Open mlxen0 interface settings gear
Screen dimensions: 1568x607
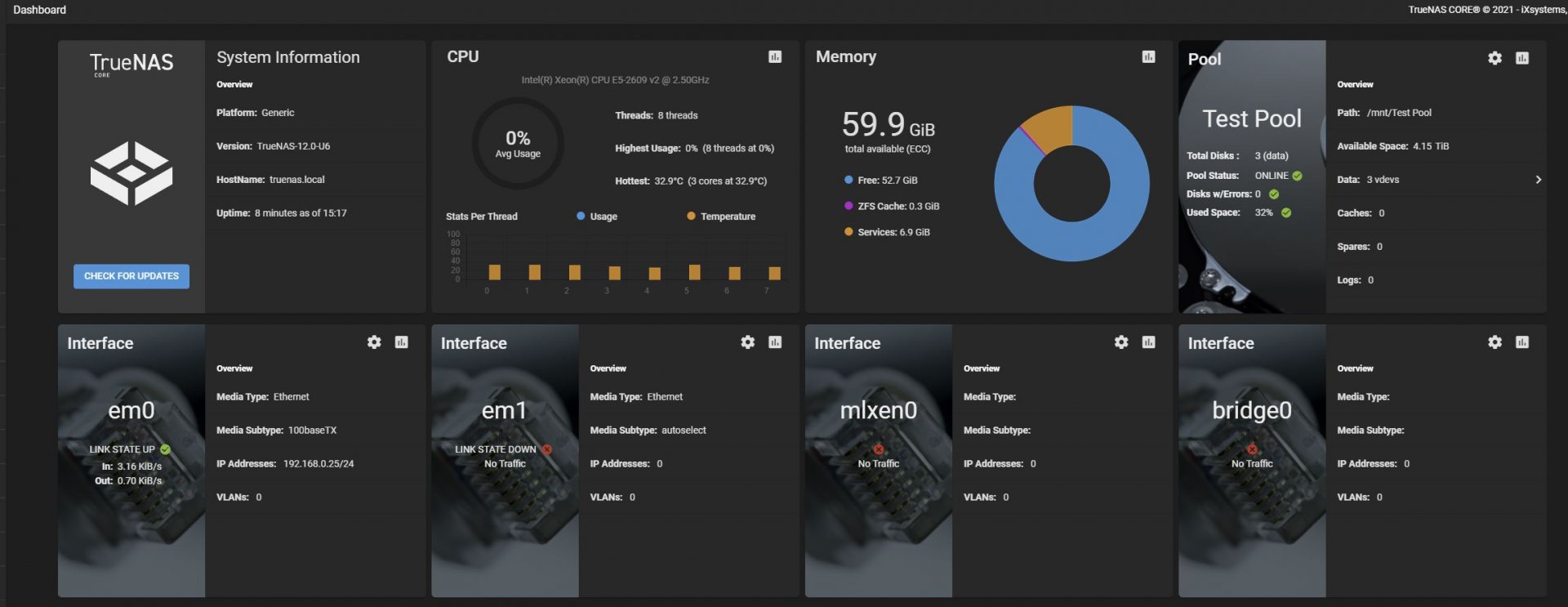[1121, 342]
